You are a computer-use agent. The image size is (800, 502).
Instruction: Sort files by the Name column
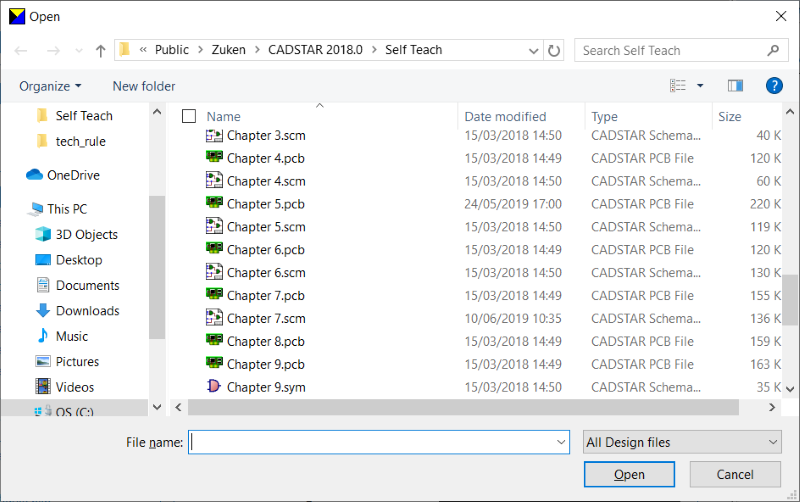coord(223,117)
